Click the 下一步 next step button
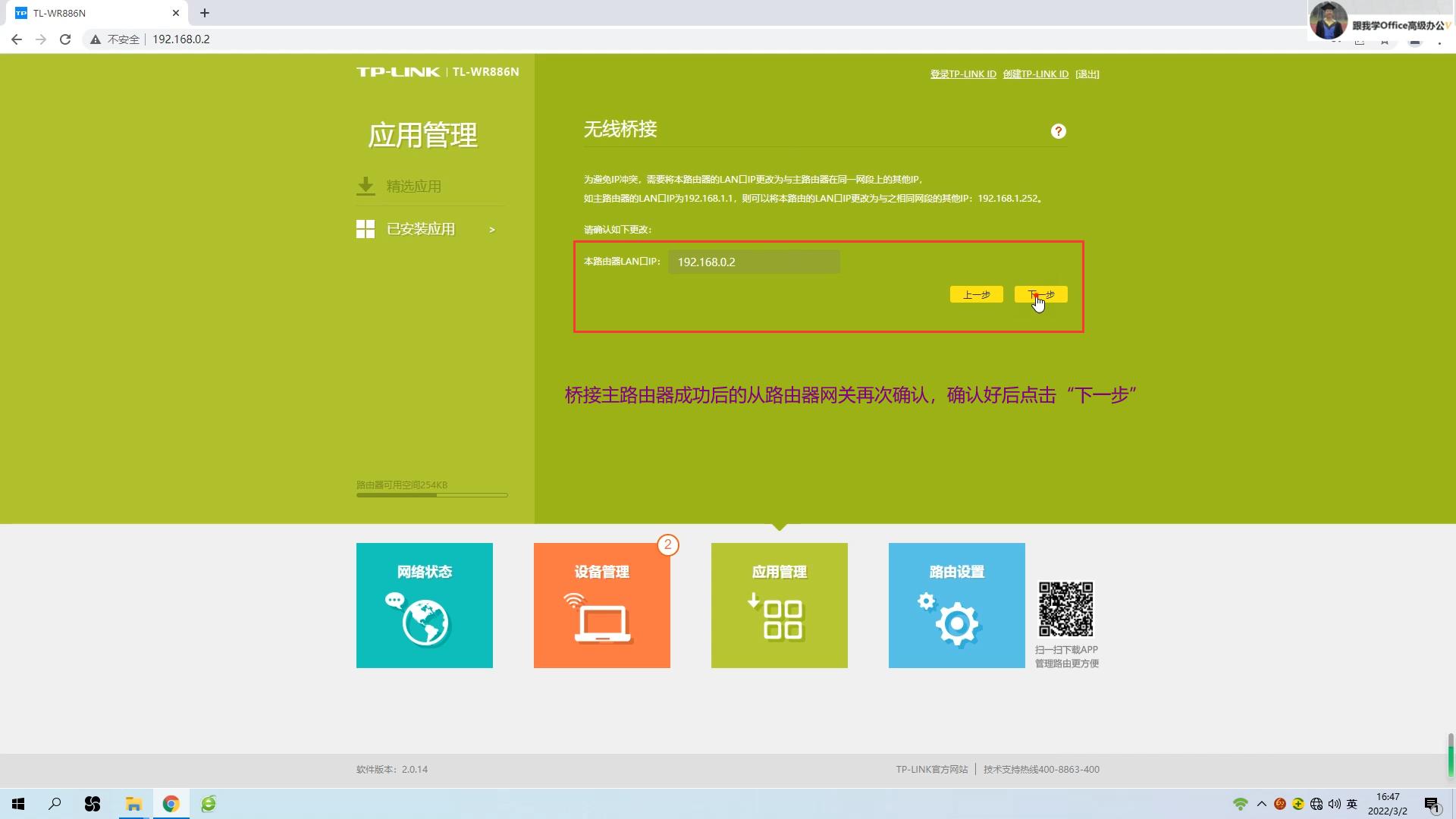This screenshot has height=819, width=1456. [x=1040, y=294]
